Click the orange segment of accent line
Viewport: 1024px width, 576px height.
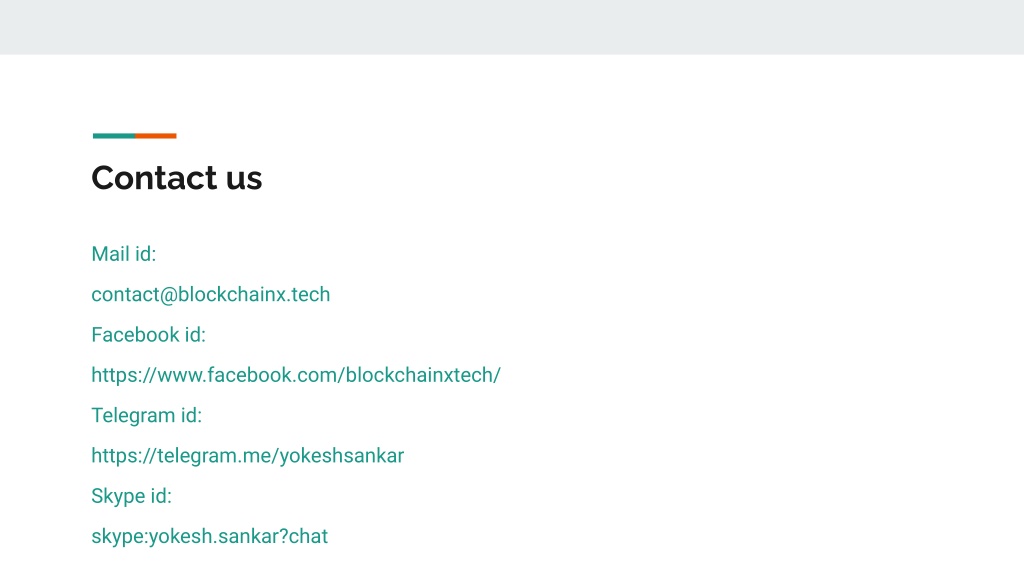pyautogui.click(x=156, y=136)
